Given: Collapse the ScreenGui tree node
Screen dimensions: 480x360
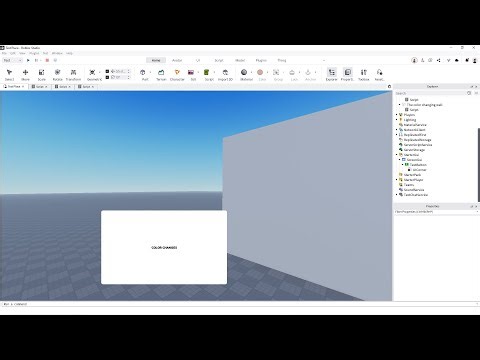Looking at the screenshot, I should 400,160.
